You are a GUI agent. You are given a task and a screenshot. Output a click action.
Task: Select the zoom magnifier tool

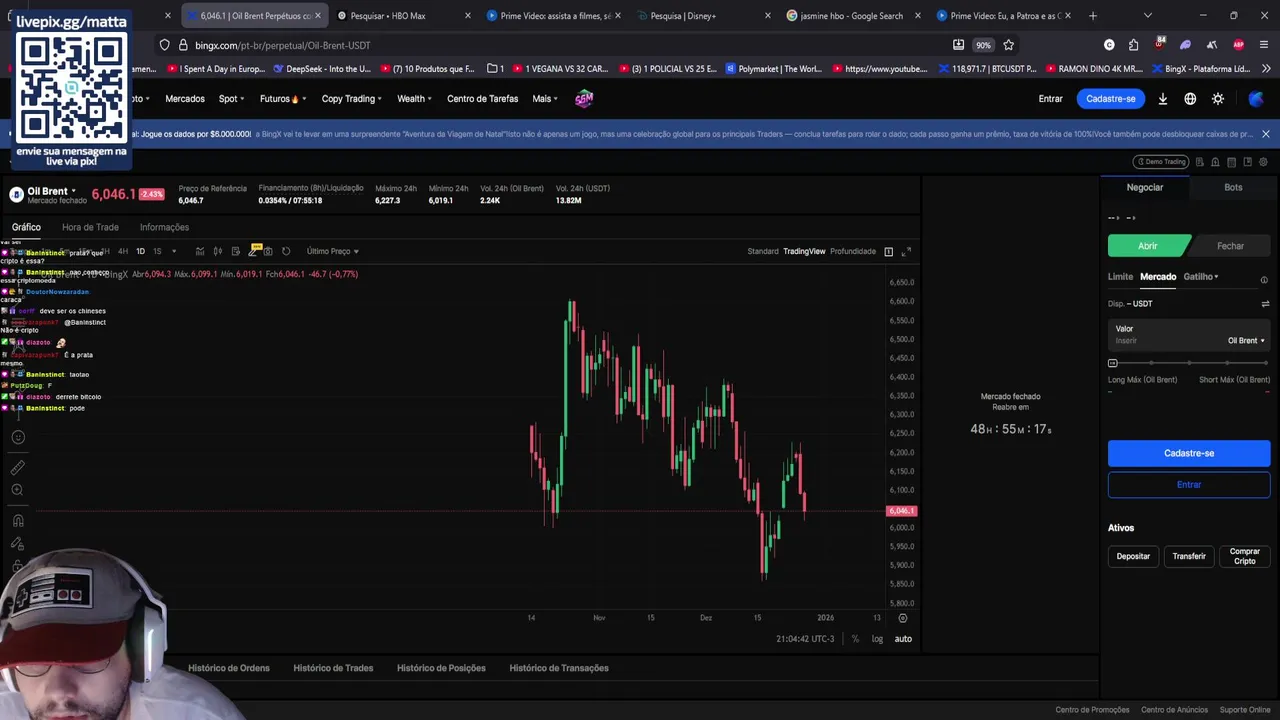click(17, 490)
